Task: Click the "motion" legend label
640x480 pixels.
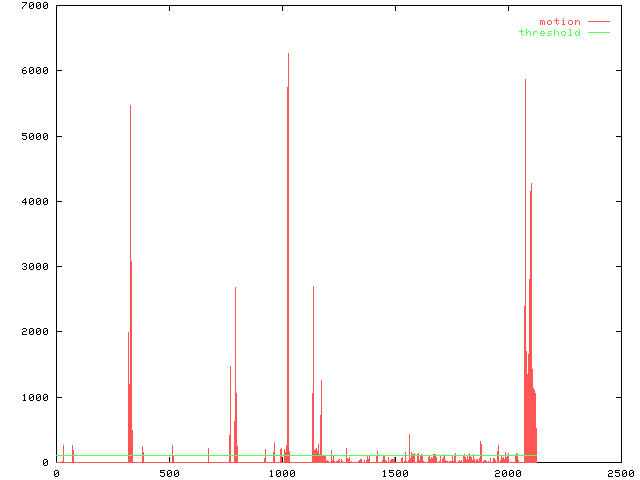Action: coord(559,21)
